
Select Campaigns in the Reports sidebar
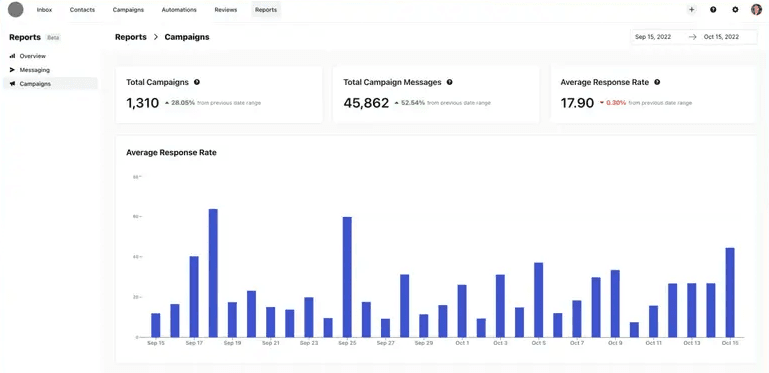pos(51,84)
